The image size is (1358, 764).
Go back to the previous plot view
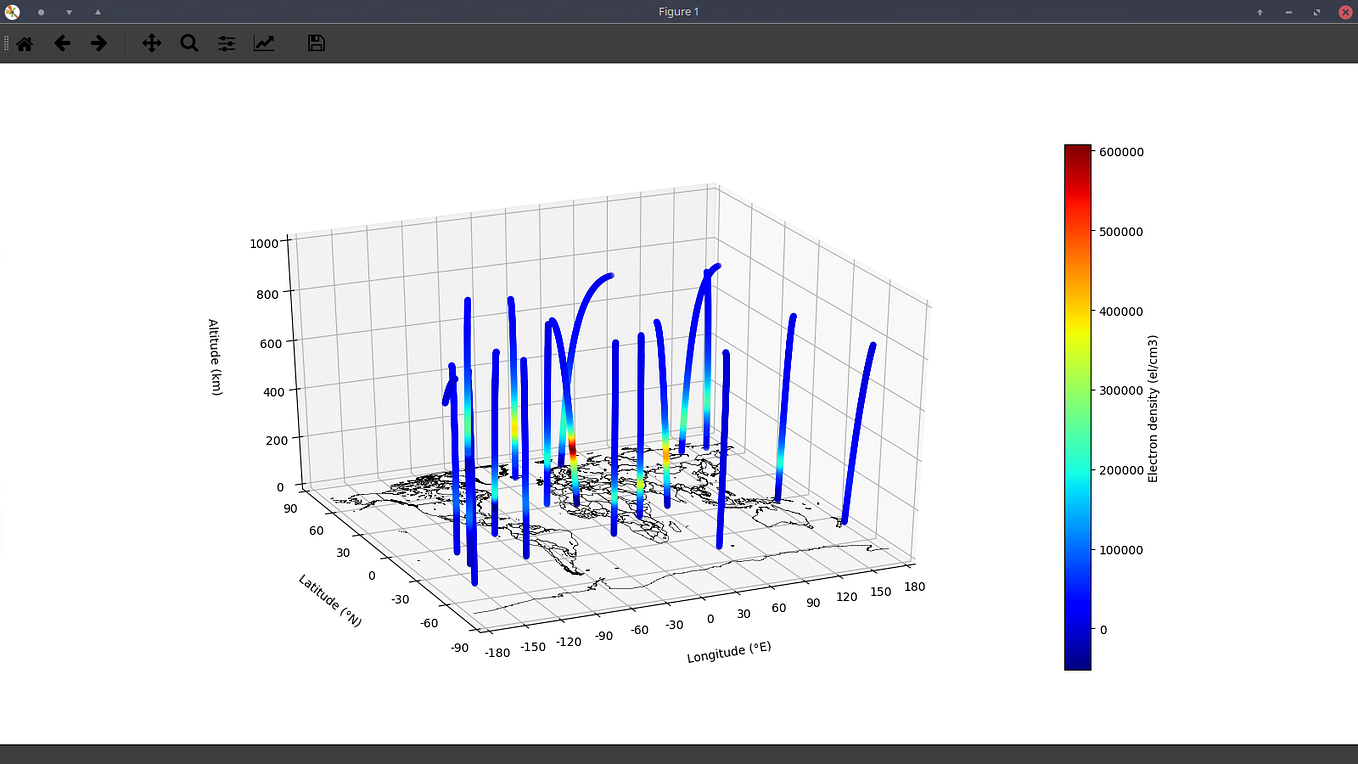tap(61, 43)
